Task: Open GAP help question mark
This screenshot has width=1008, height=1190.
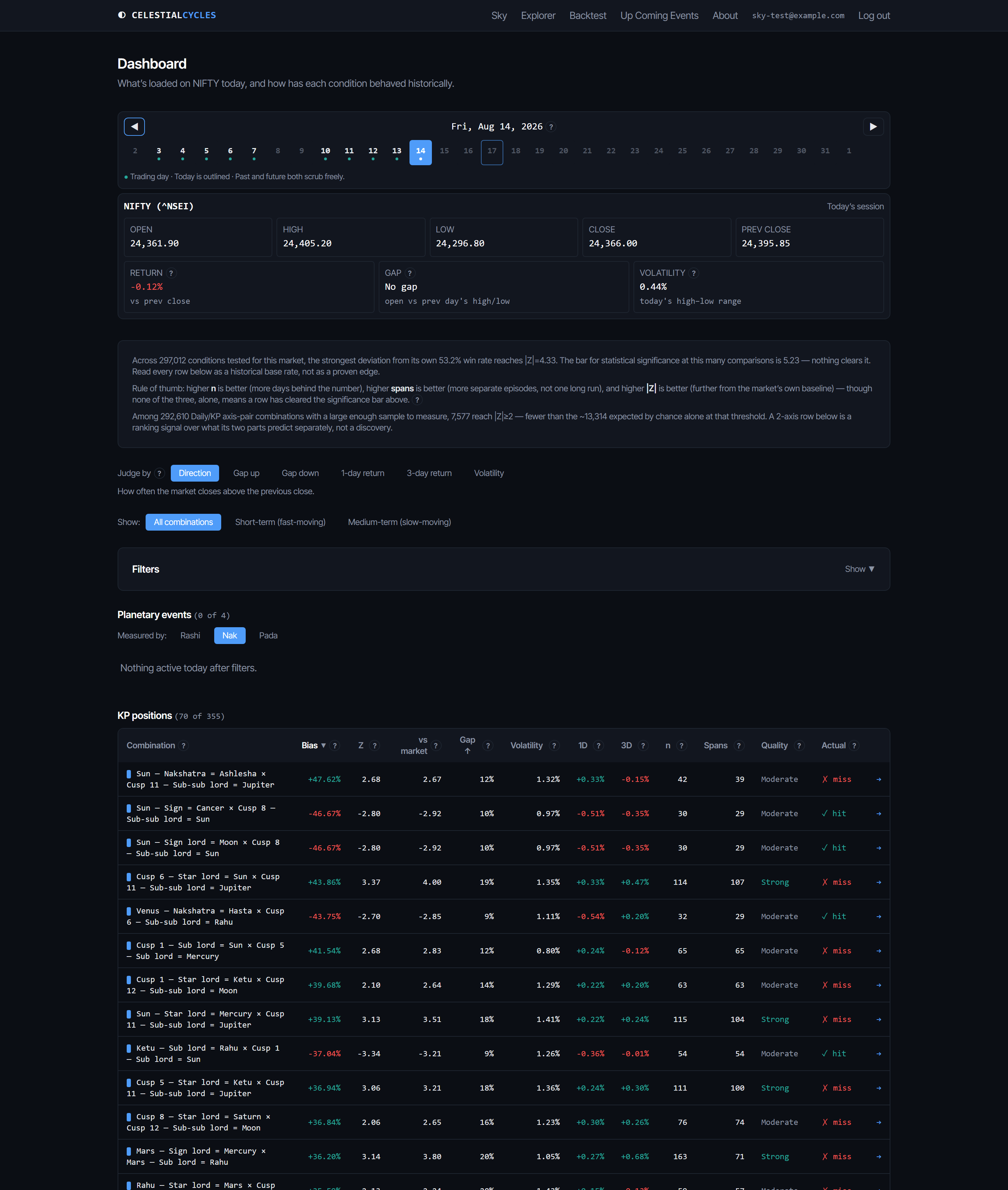Action: point(410,273)
